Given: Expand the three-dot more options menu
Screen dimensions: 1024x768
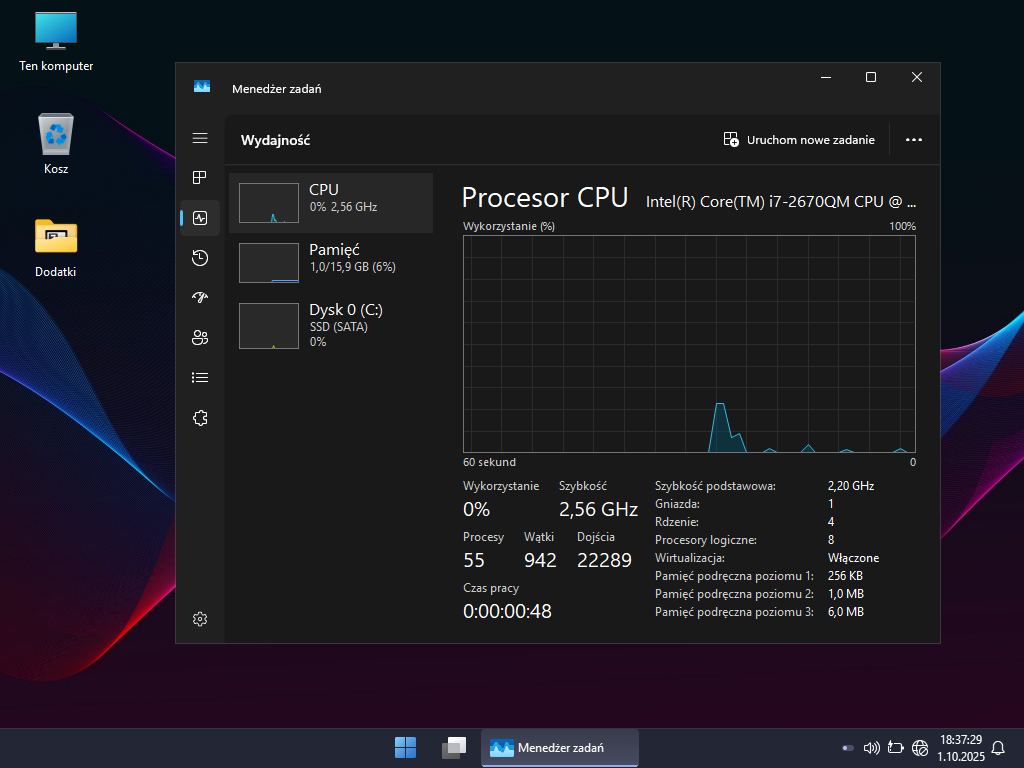Looking at the screenshot, I should (x=913, y=140).
